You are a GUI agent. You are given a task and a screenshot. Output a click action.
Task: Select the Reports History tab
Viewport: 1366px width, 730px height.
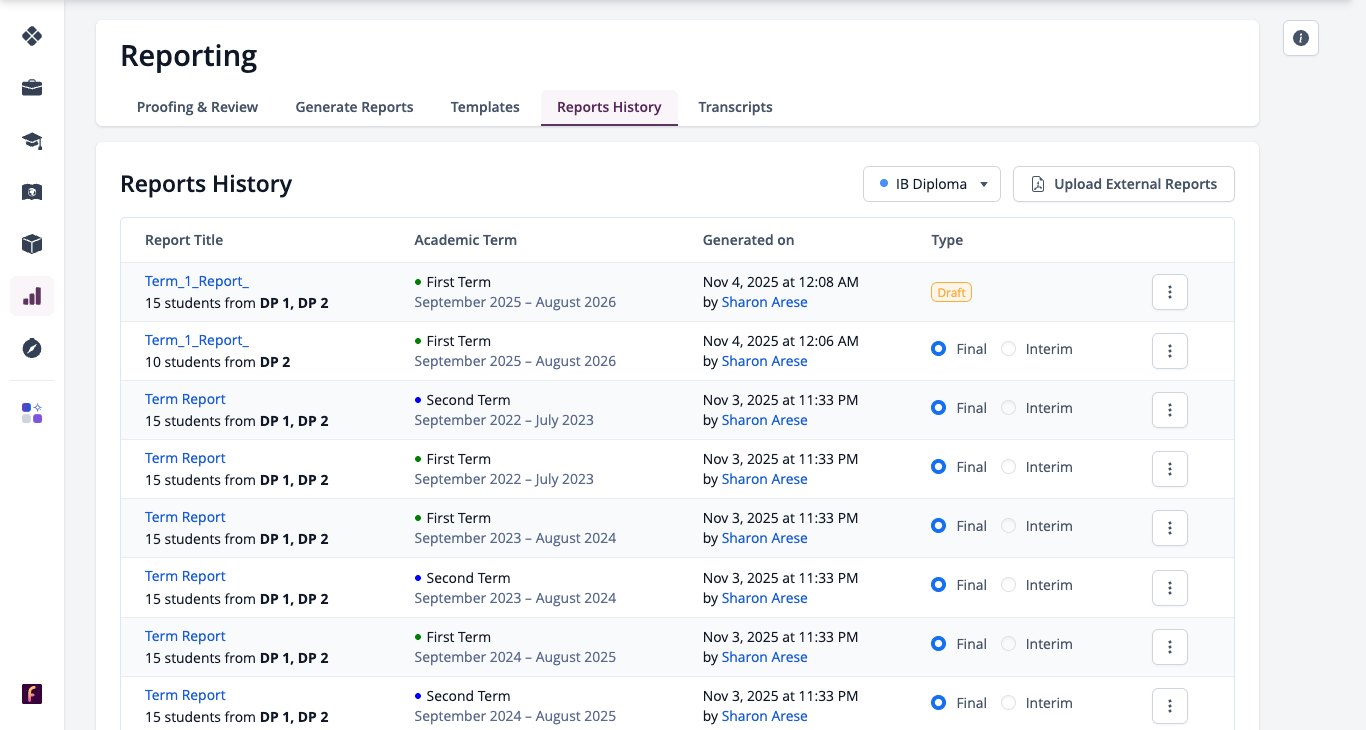point(609,107)
